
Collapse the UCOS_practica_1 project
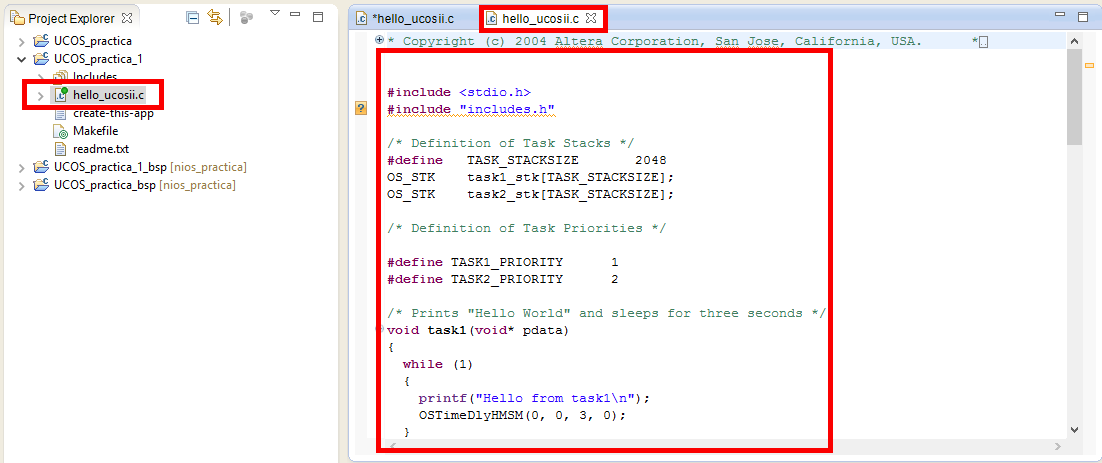point(22,59)
